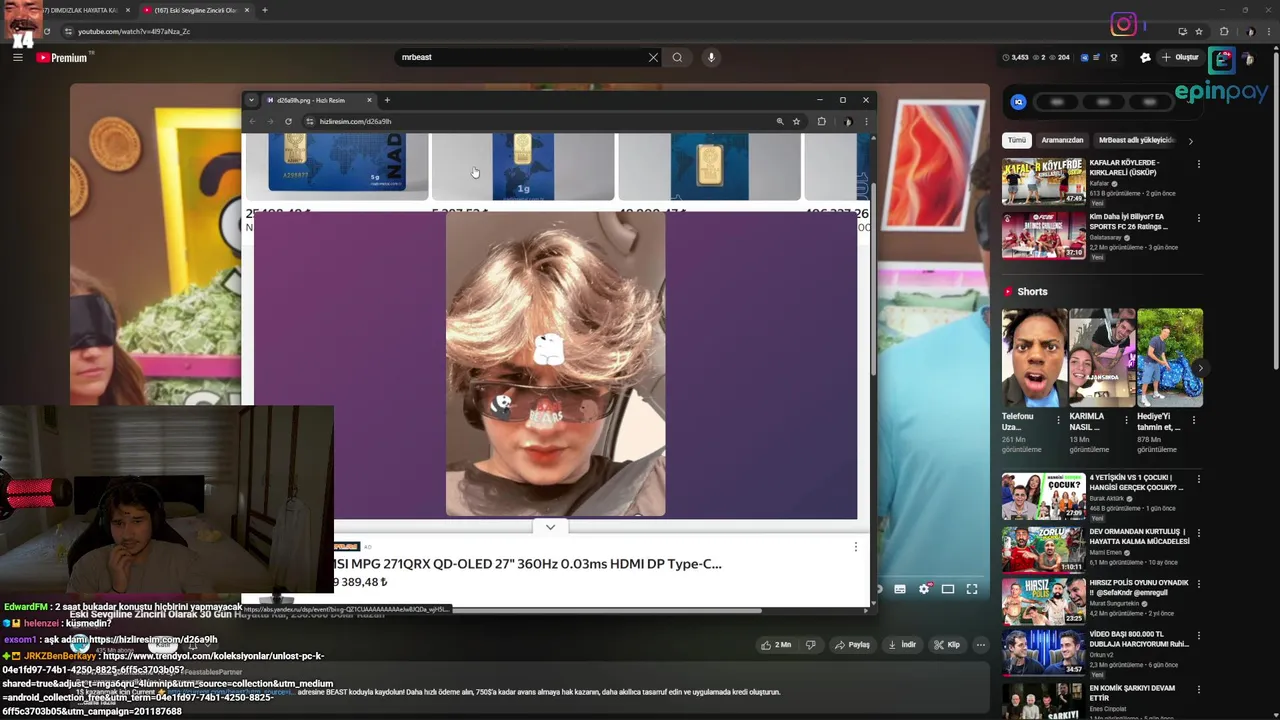Bookmark the YouTube page with star
Viewport: 1280px width, 720px height.
(1199, 31)
